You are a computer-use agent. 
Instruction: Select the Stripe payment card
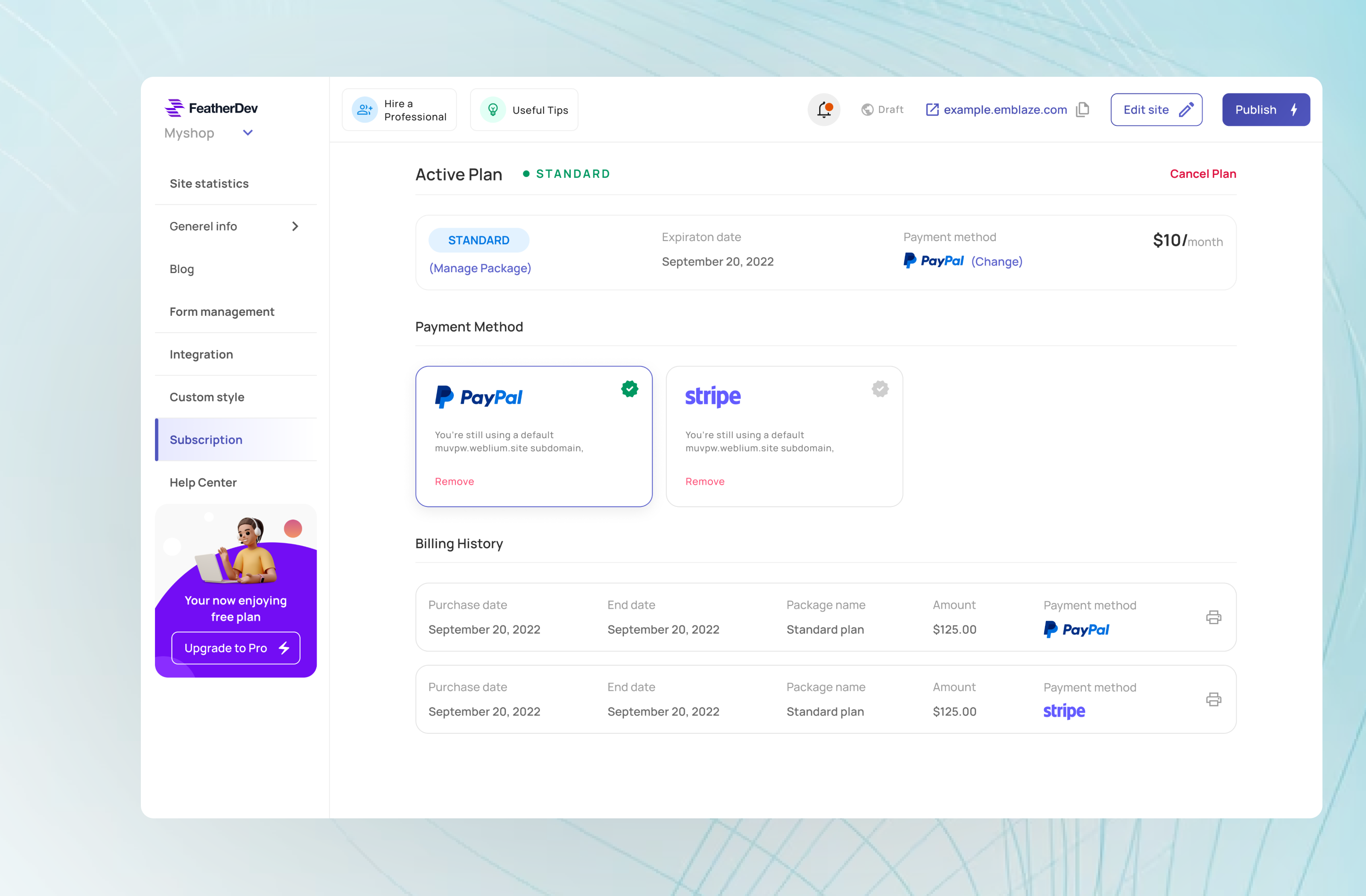pos(784,436)
